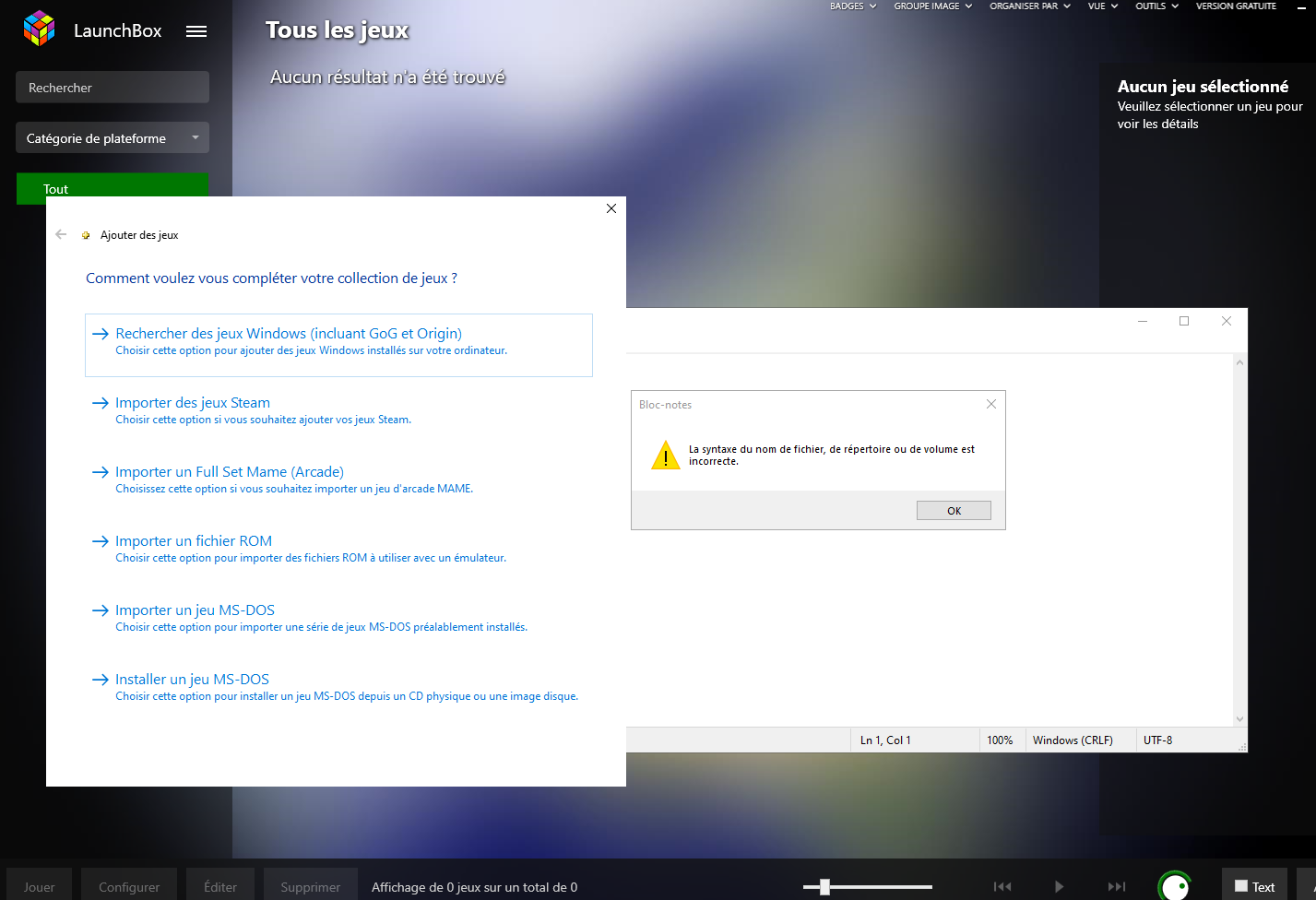Close the Ajouter des jeux dialog
Image resolution: width=1316 pixels, height=900 pixels.
[x=611, y=208]
